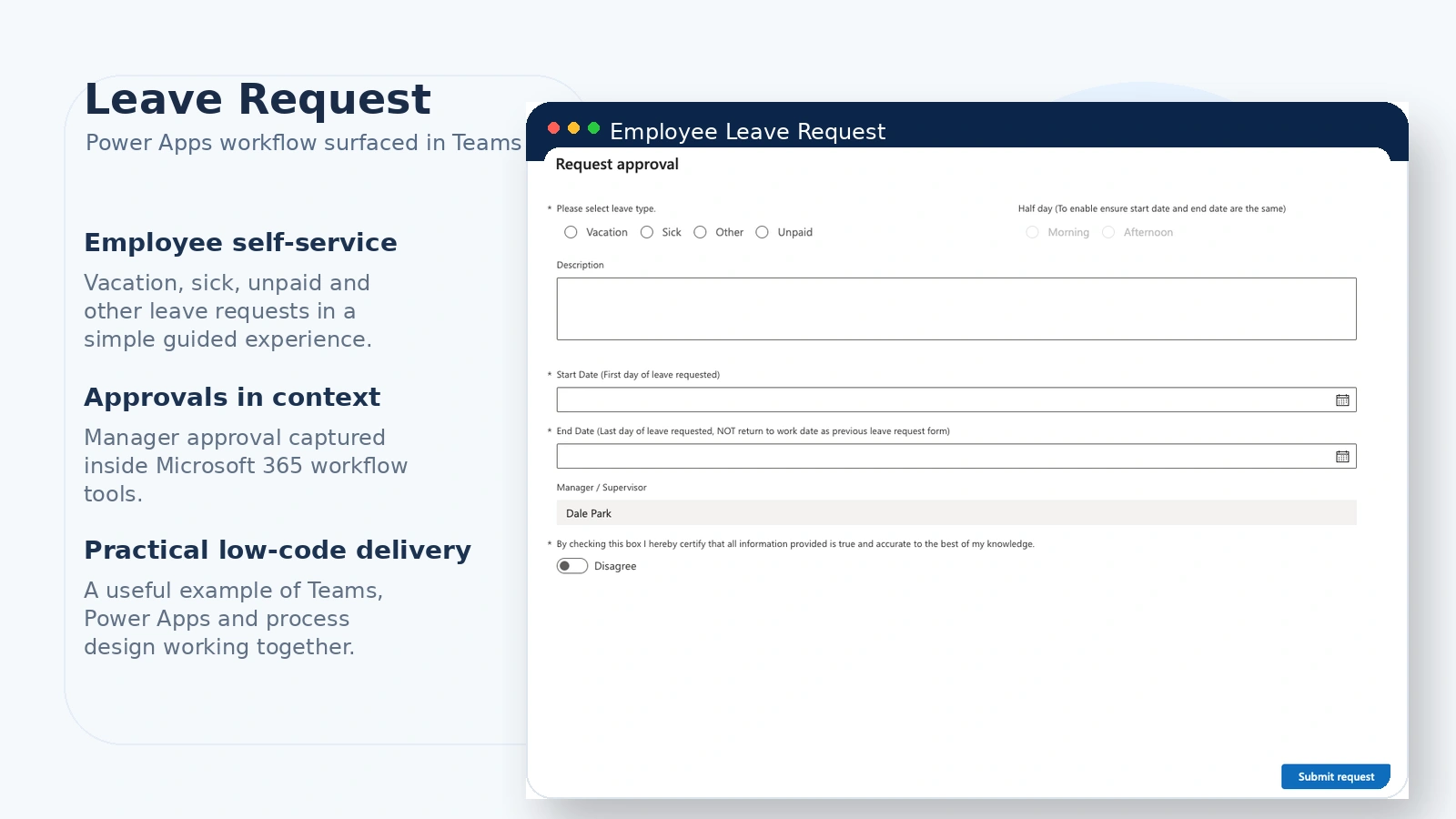
Task: Open the Start Date calendar picker icon
Action: tap(1342, 400)
